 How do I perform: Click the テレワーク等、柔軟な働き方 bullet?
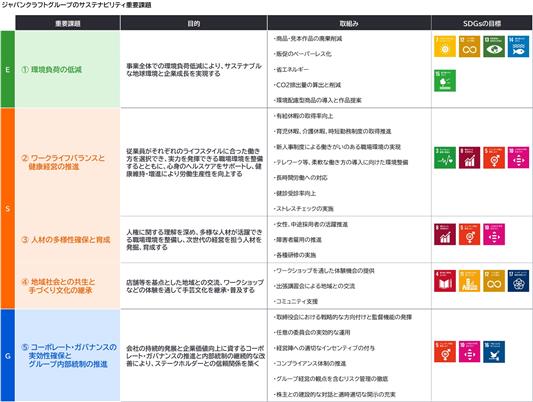tap(341, 162)
